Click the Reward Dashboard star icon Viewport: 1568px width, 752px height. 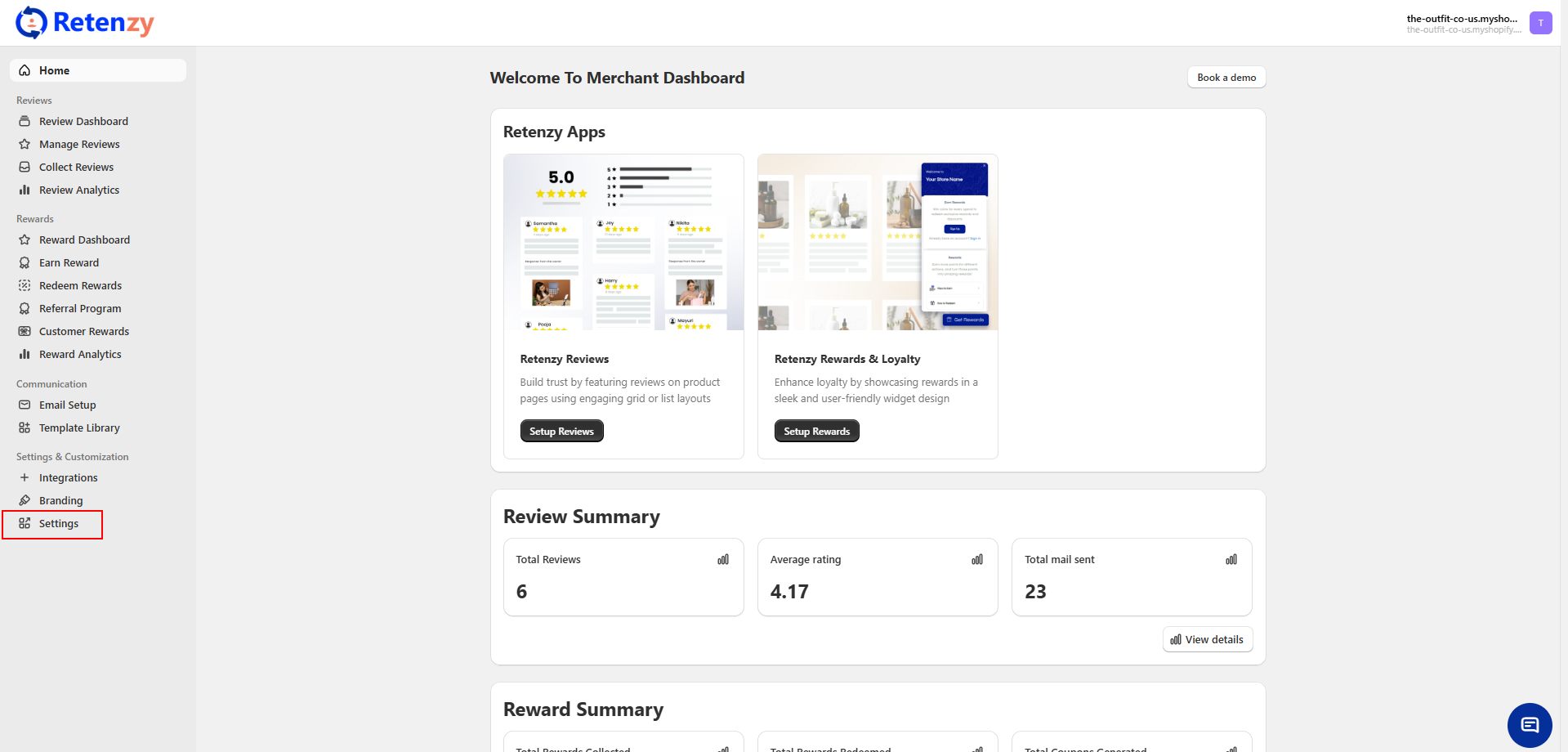(x=25, y=239)
